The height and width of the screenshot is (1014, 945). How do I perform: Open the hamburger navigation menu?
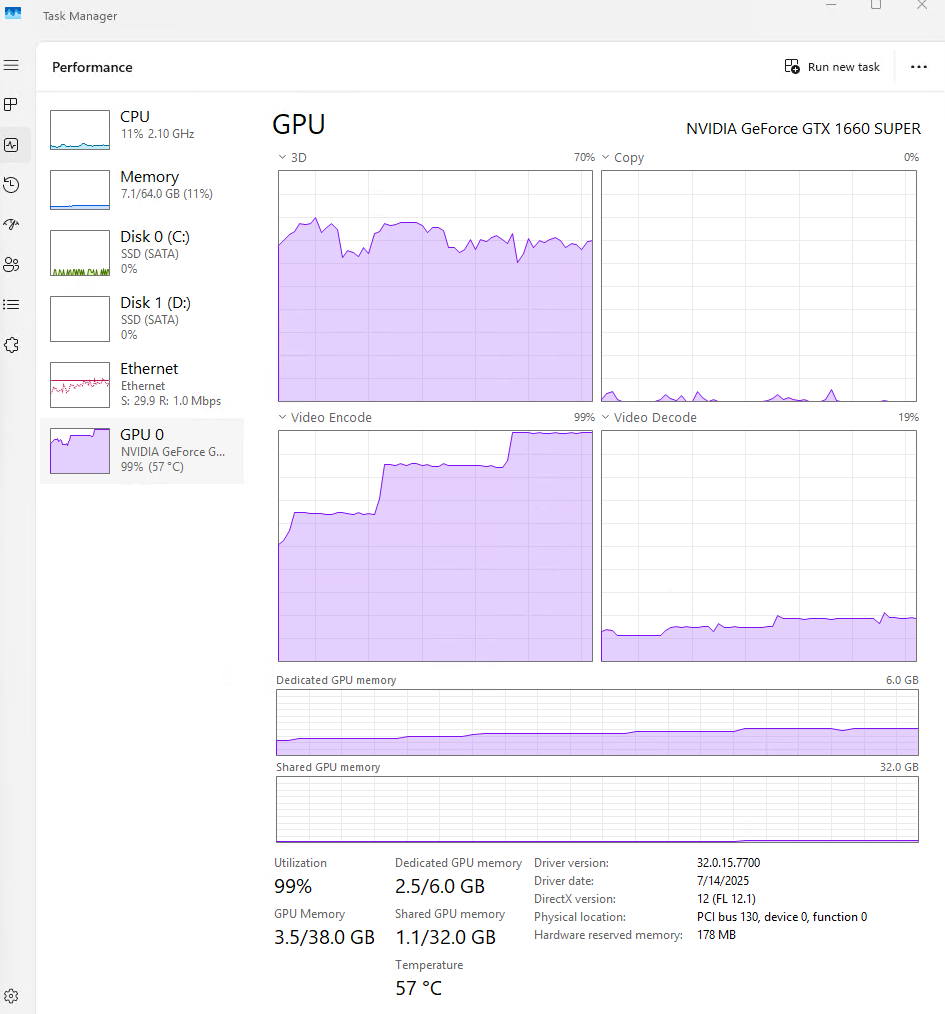[x=11, y=65]
